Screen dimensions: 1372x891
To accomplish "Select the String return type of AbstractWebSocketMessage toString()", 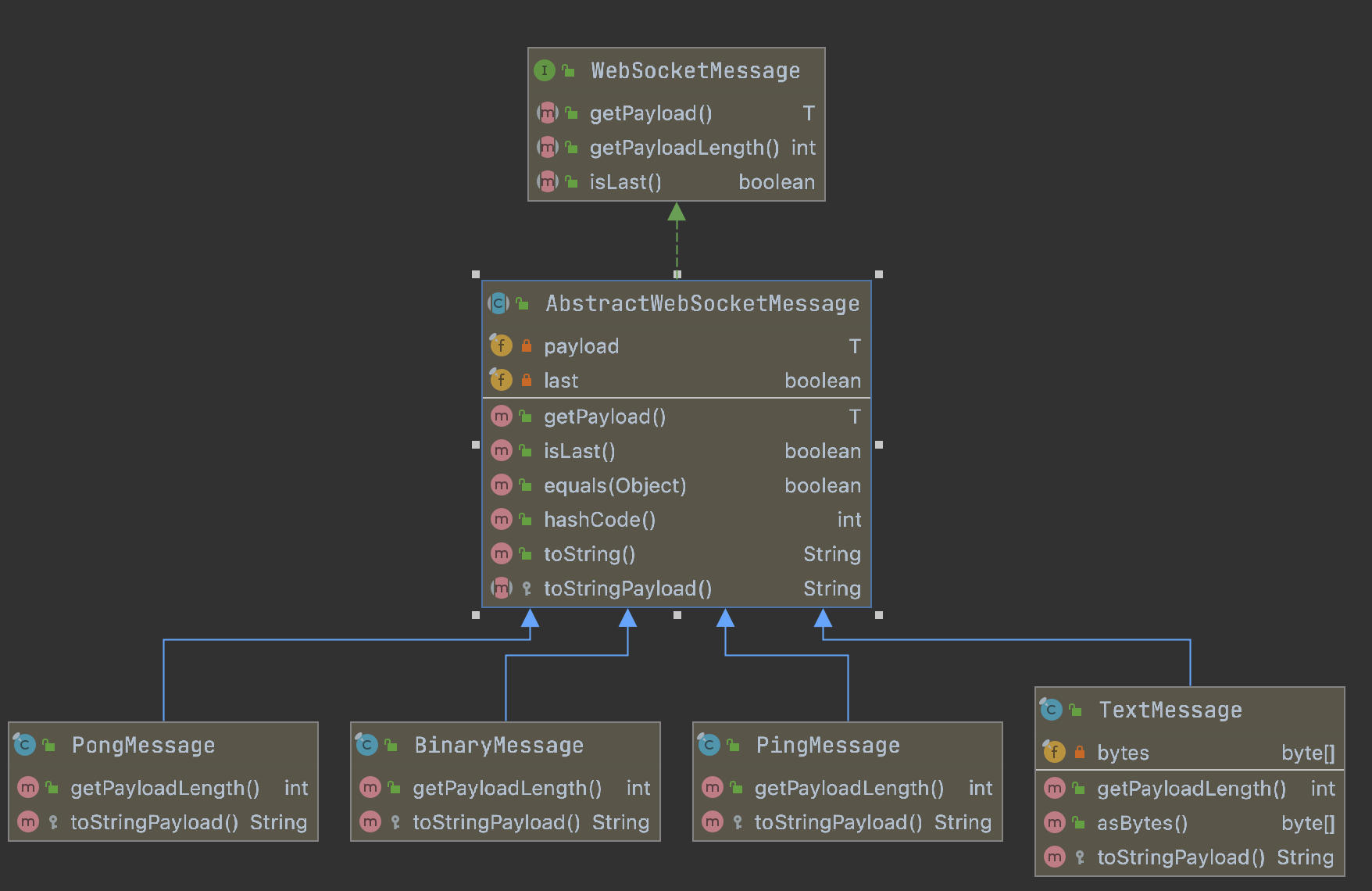I will click(832, 554).
